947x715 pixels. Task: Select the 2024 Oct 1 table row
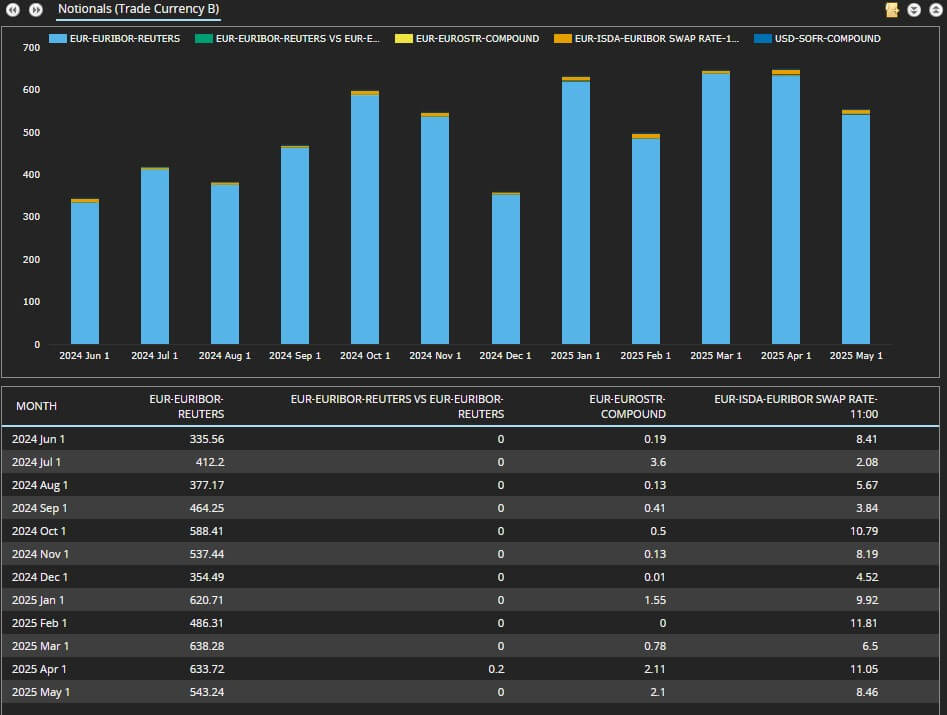pos(470,531)
